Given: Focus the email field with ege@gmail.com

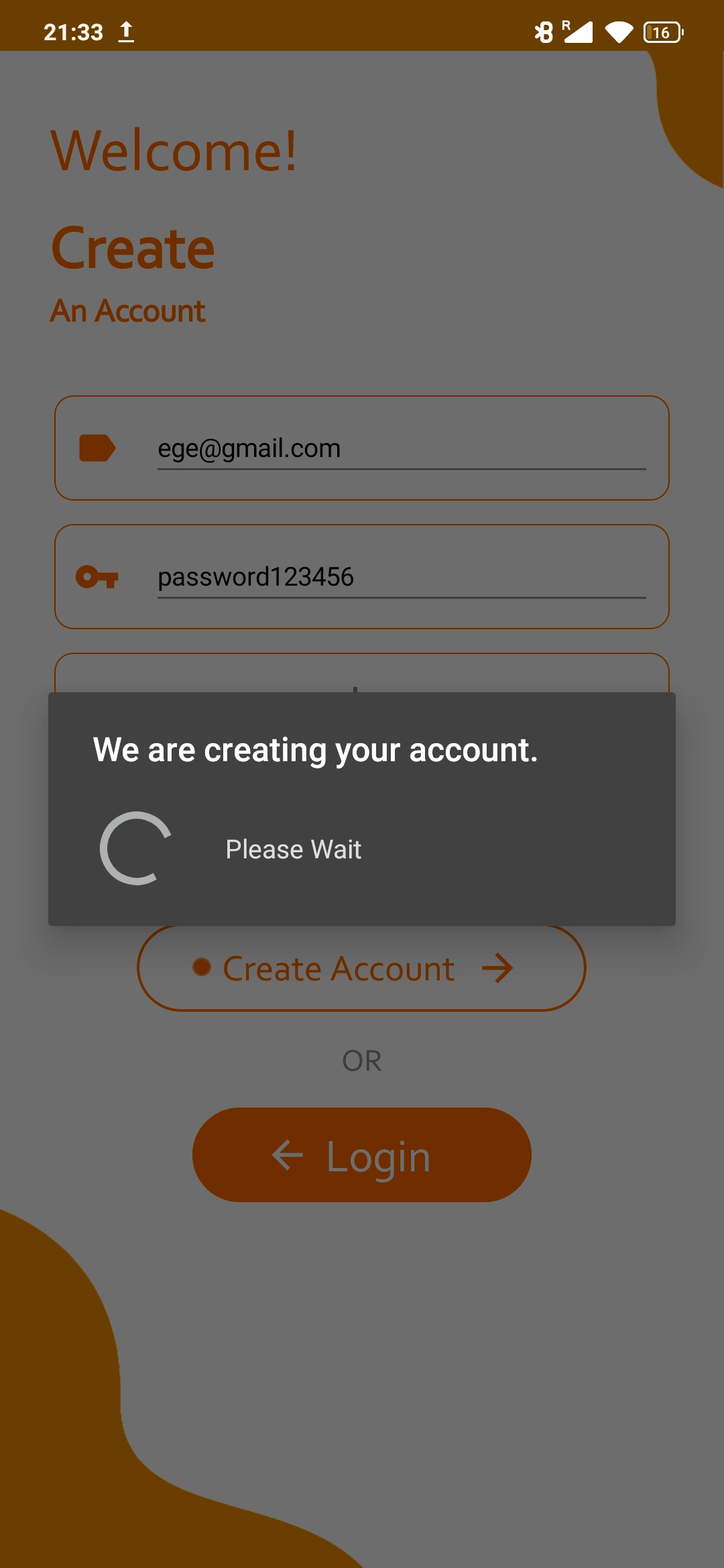Looking at the screenshot, I should pyautogui.click(x=402, y=448).
